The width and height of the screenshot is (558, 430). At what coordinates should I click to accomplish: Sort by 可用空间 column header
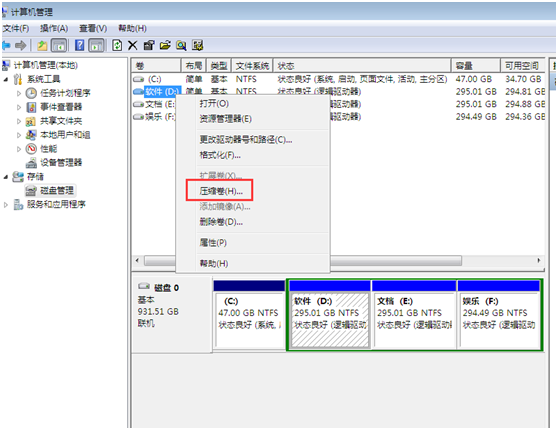[522, 66]
